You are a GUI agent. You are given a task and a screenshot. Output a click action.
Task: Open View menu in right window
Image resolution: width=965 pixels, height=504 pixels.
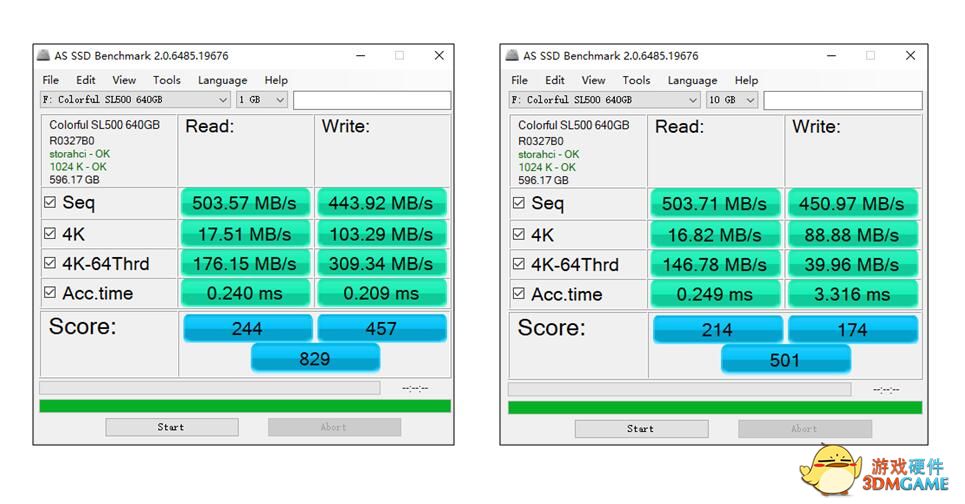pyautogui.click(x=593, y=80)
